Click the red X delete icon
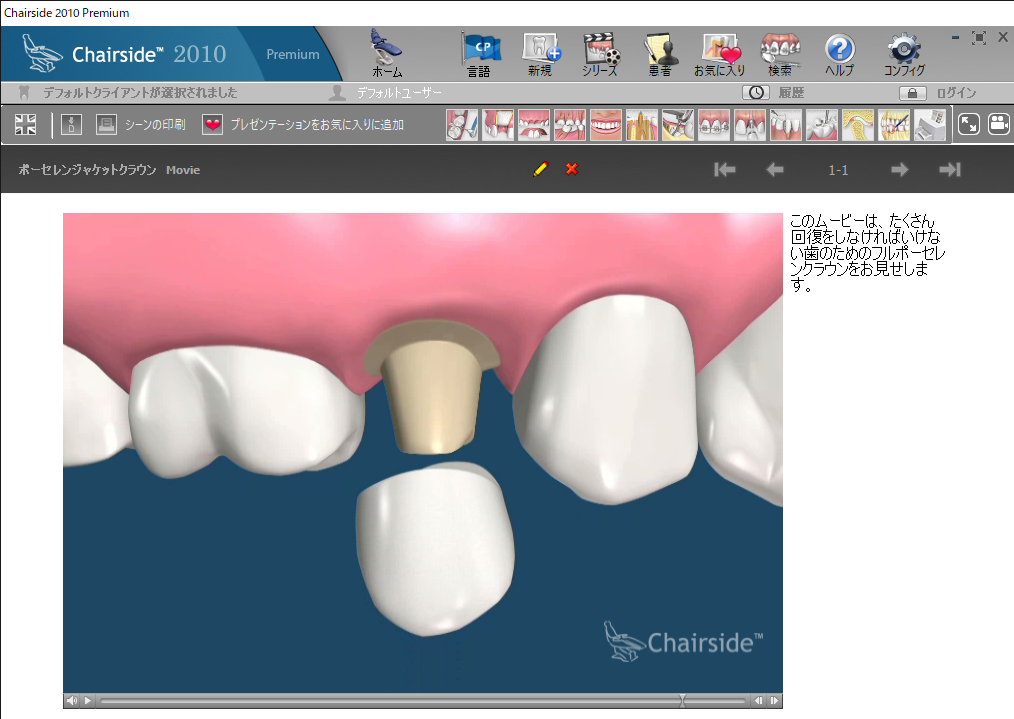The image size is (1014, 719). click(572, 169)
